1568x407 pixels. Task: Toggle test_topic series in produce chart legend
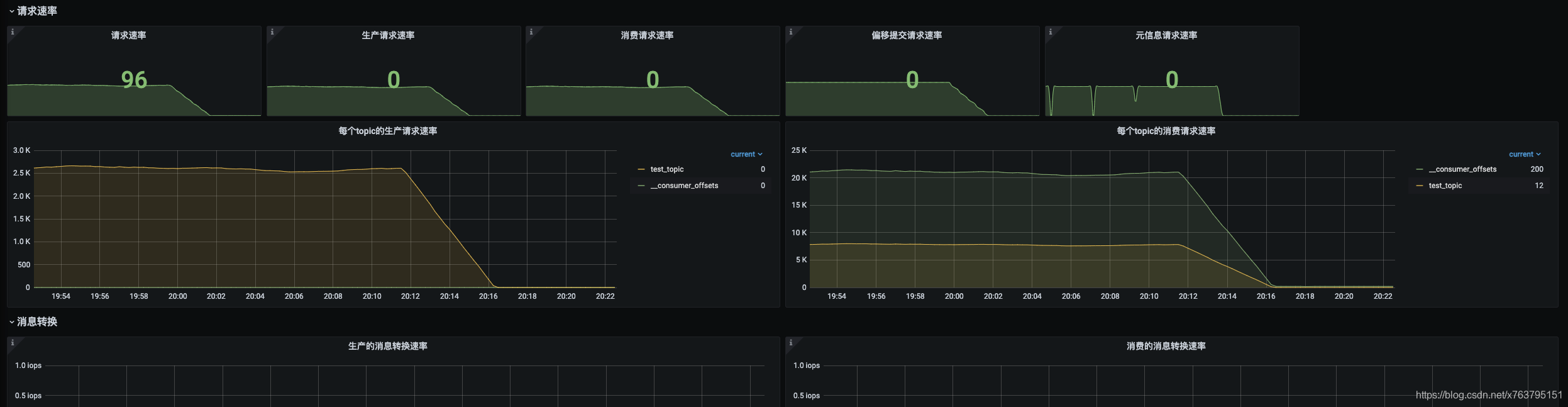coord(667,169)
